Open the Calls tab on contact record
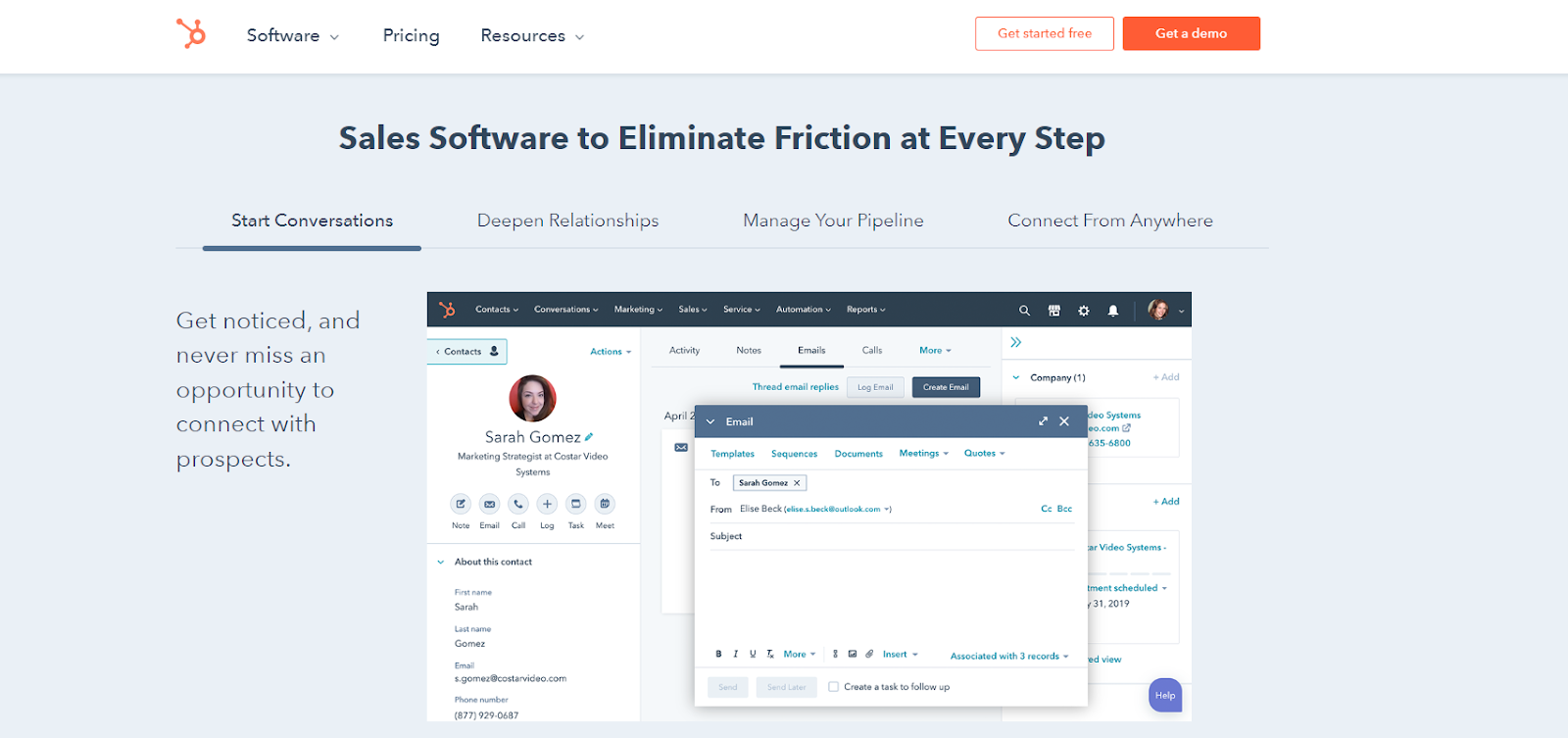 point(872,351)
